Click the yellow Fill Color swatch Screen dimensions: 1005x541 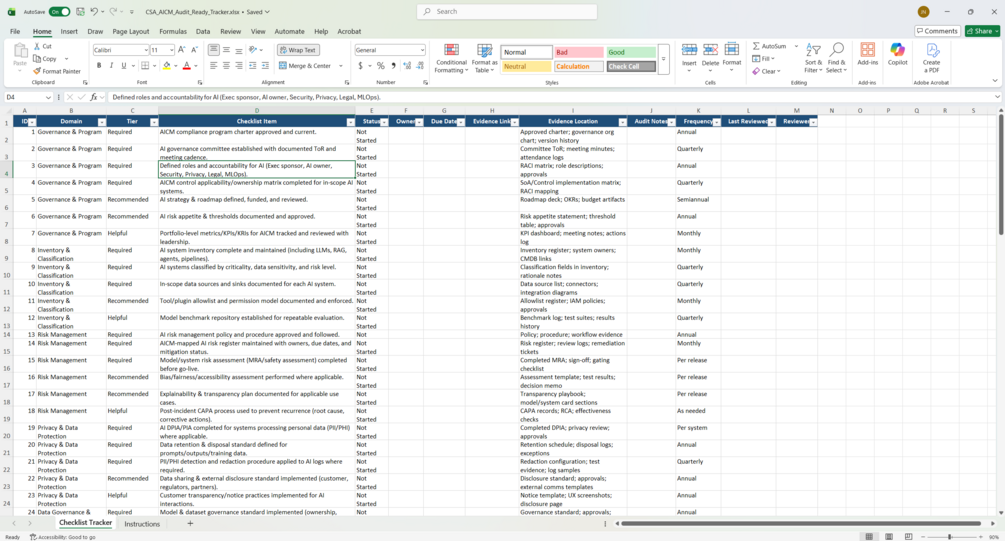167,65
